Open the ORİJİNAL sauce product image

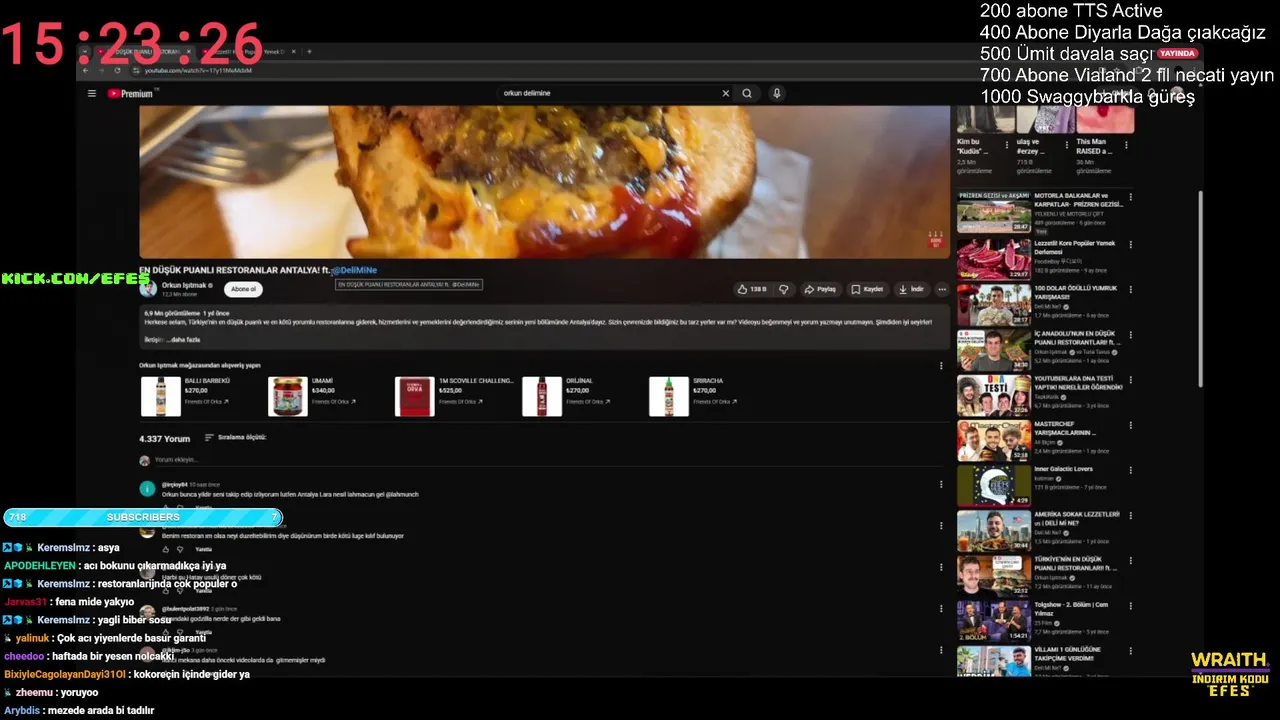(x=541, y=396)
